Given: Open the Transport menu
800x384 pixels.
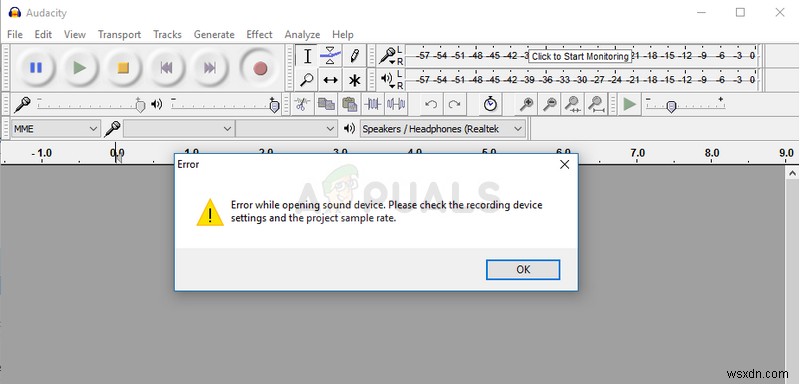Looking at the screenshot, I should (119, 34).
